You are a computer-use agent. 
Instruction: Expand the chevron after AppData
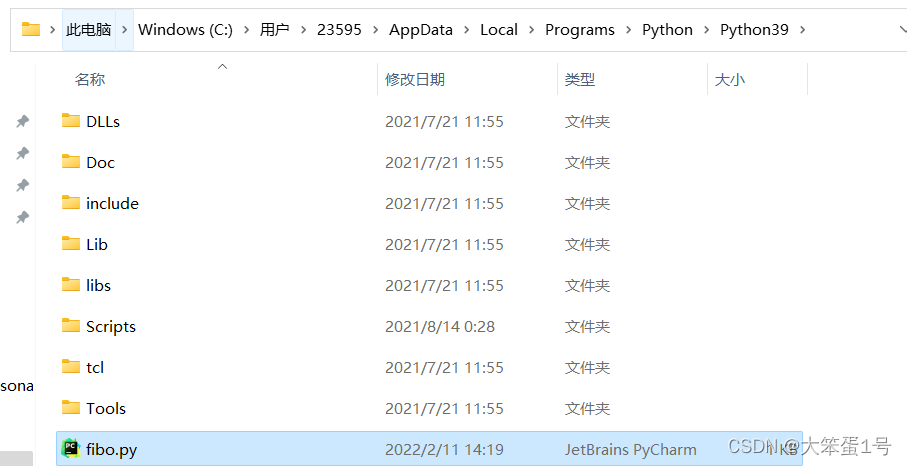[x=467, y=29]
